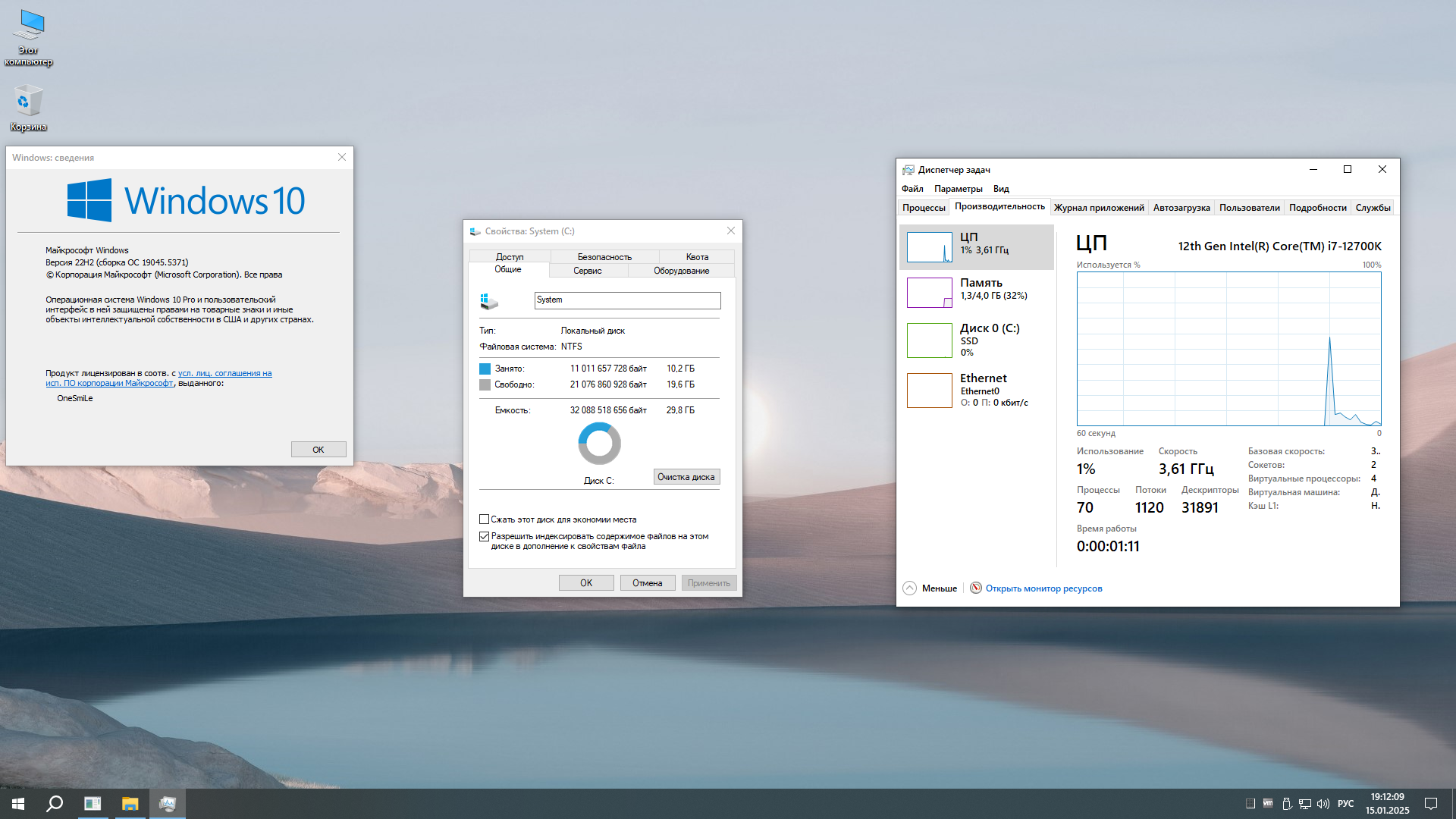Select Диск 0 (C:) in Task Manager sidebar
Image resolution: width=1456 pixels, height=819 pixels.
click(x=976, y=340)
